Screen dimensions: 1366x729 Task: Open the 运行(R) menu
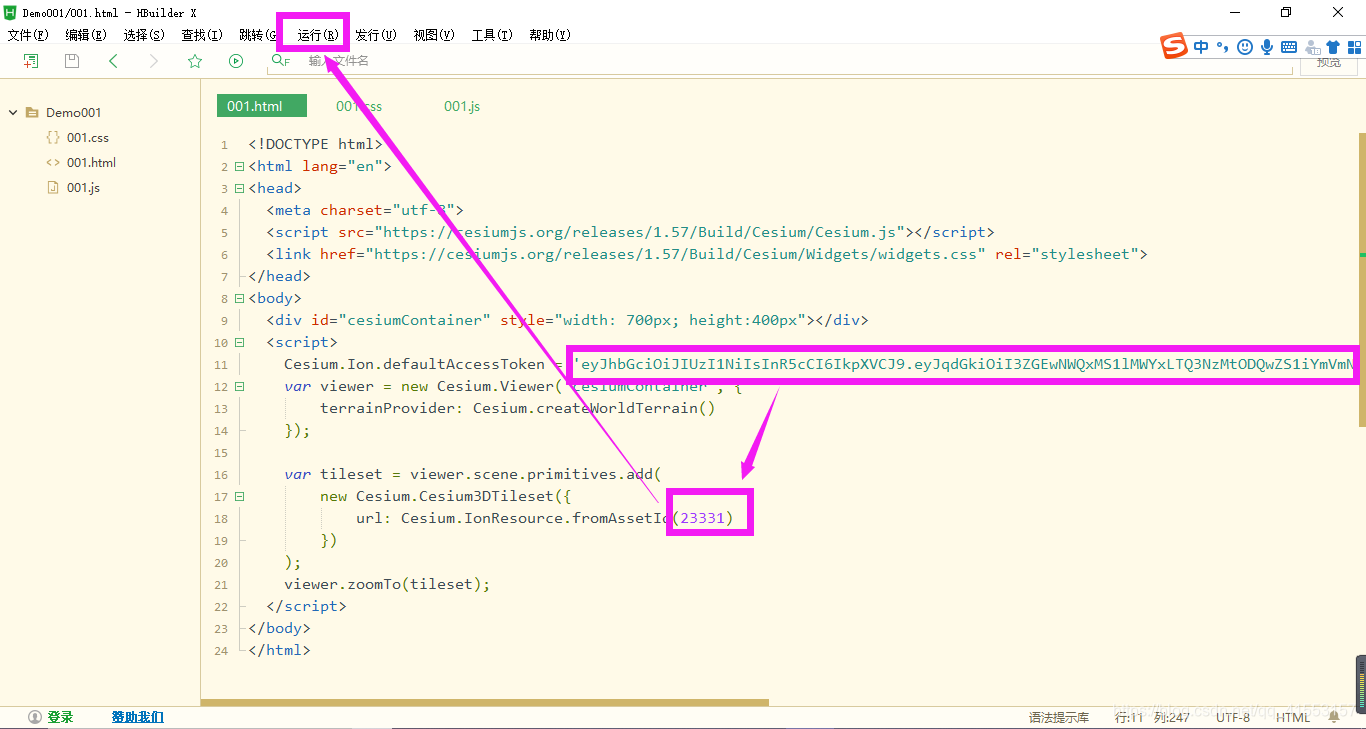tap(318, 35)
